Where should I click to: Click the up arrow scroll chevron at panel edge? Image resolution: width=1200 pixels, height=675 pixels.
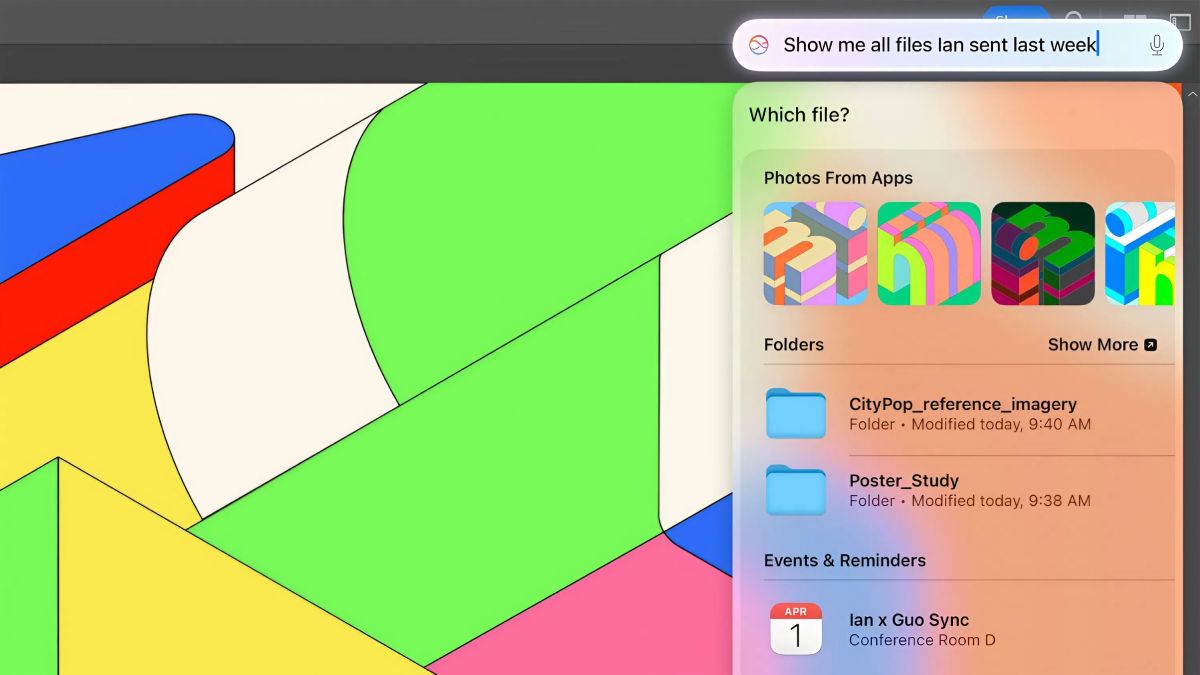pyautogui.click(x=1192, y=93)
